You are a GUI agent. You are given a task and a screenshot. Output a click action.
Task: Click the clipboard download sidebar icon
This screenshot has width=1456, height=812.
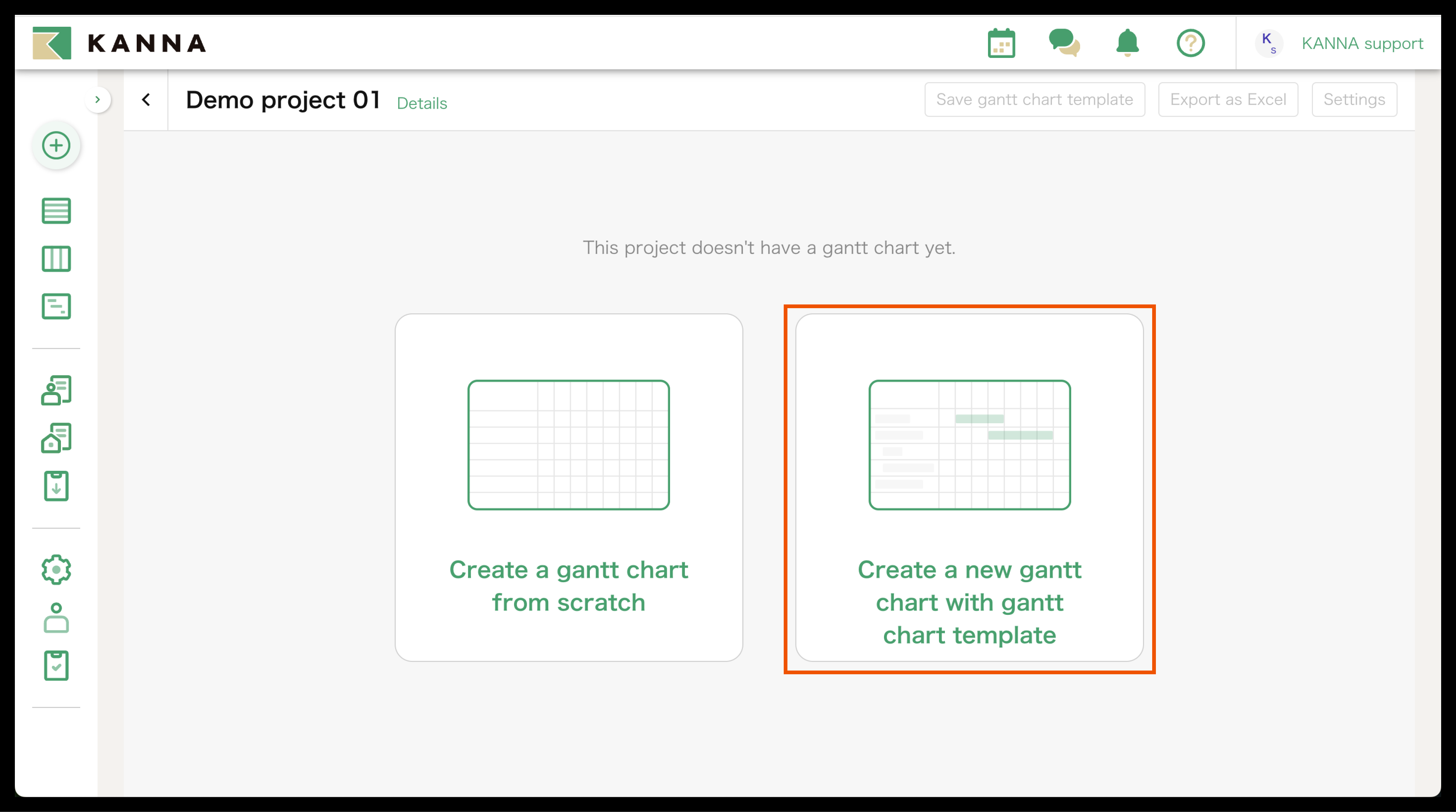tap(56, 486)
